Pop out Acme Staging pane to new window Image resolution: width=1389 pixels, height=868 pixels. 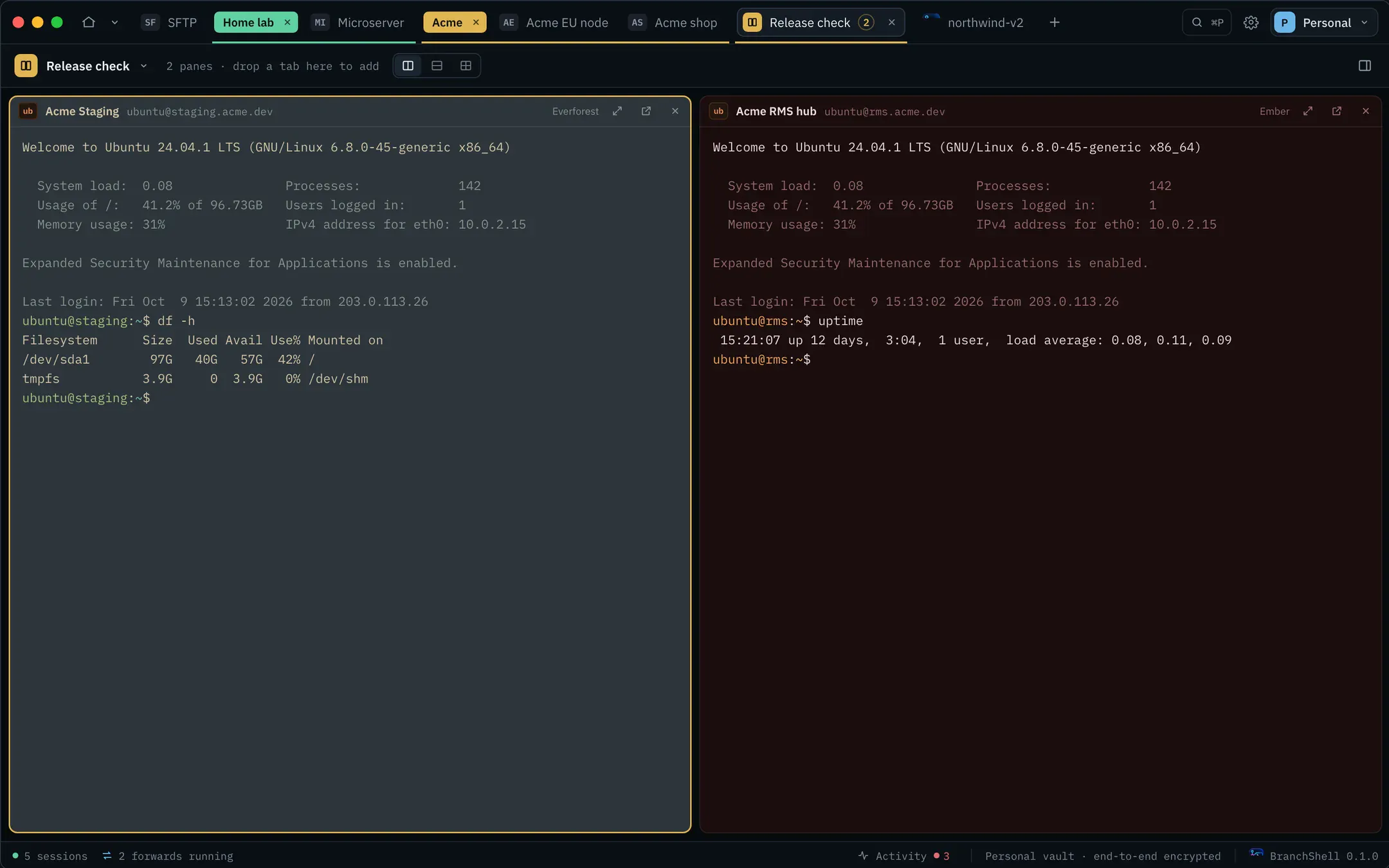click(x=646, y=111)
